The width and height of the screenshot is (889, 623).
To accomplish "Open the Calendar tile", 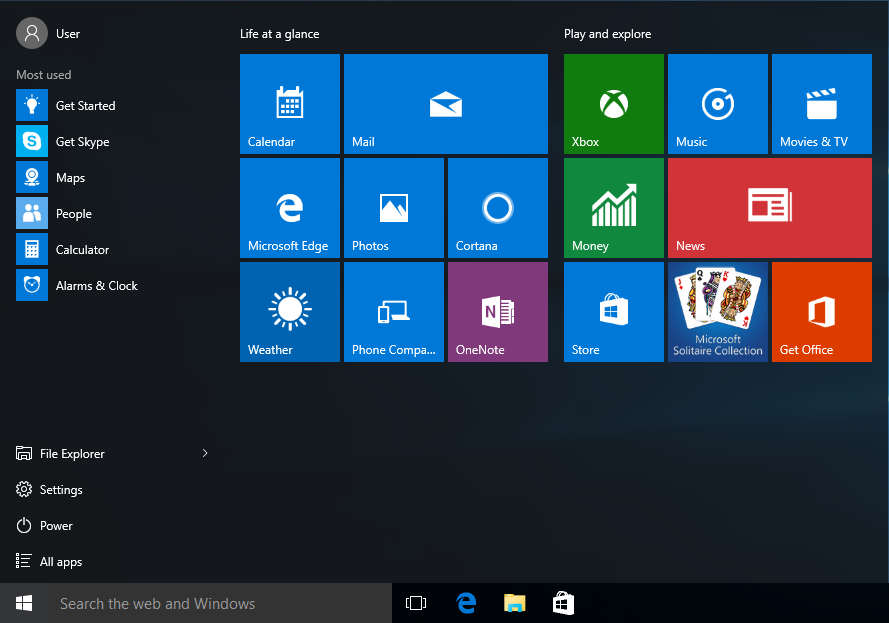I will pos(290,104).
